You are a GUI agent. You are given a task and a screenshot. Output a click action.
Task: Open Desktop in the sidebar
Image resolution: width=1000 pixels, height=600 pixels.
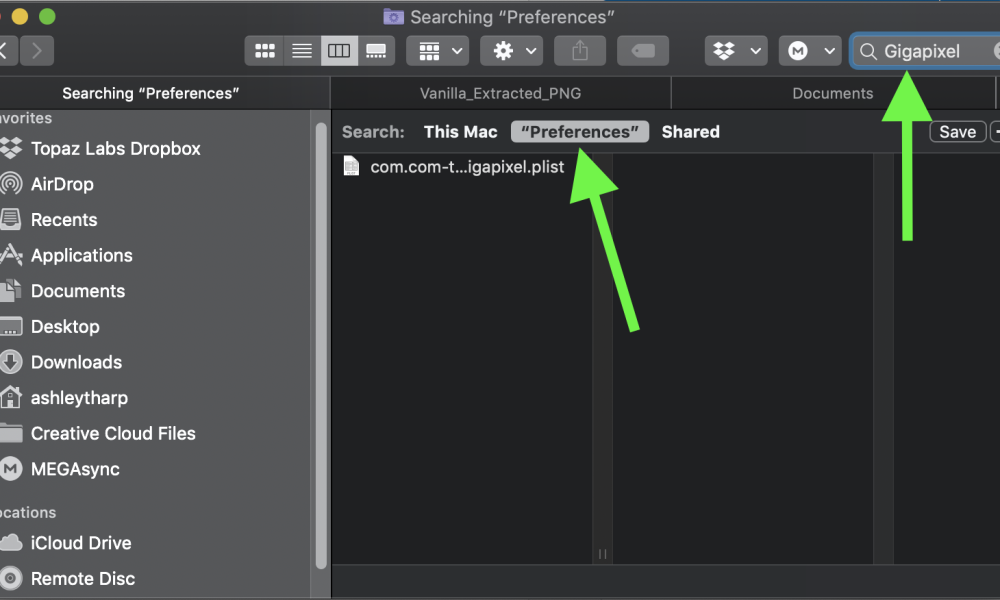click(65, 327)
